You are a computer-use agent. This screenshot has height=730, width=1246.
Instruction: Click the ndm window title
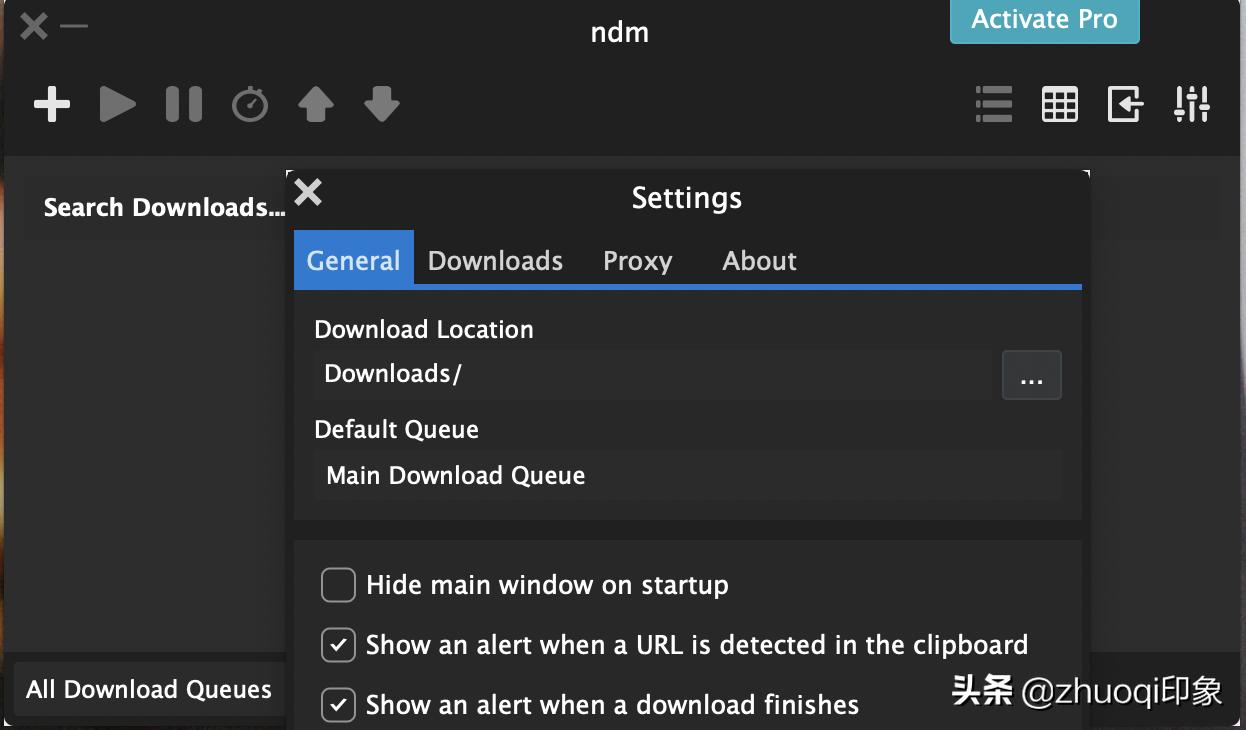tap(620, 32)
